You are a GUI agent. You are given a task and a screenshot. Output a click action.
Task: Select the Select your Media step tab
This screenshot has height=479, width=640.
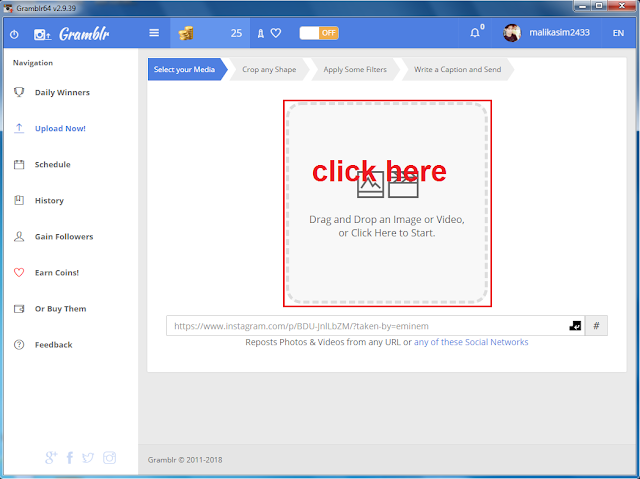tap(187, 69)
